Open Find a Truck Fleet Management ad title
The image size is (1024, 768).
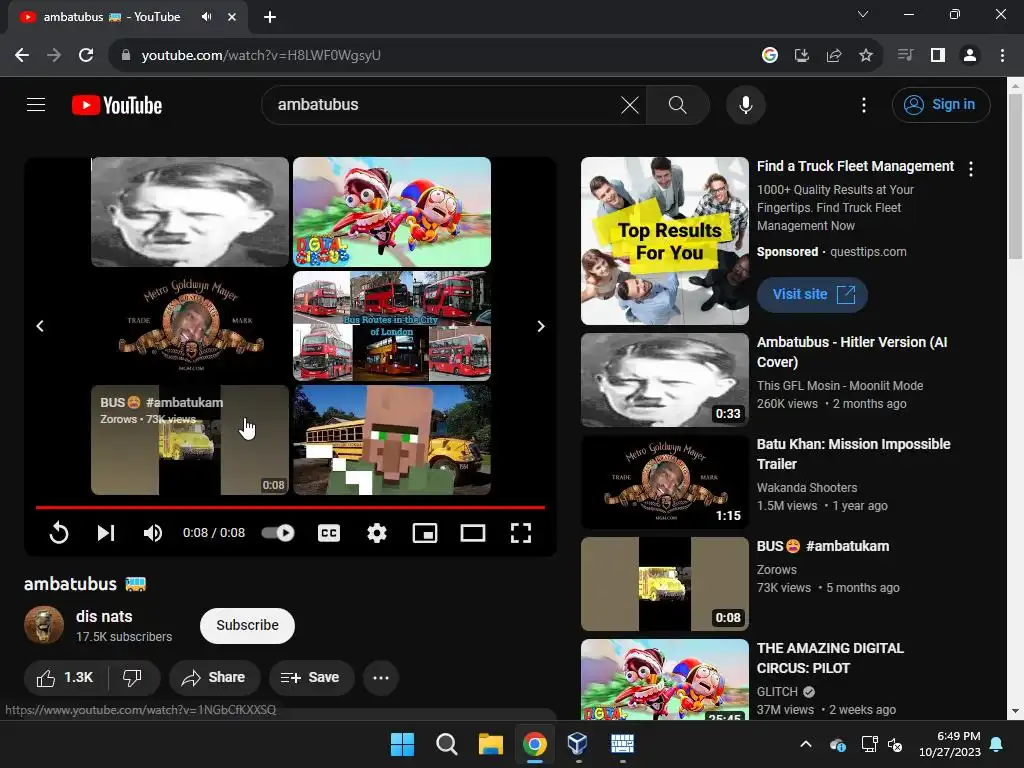[855, 167]
